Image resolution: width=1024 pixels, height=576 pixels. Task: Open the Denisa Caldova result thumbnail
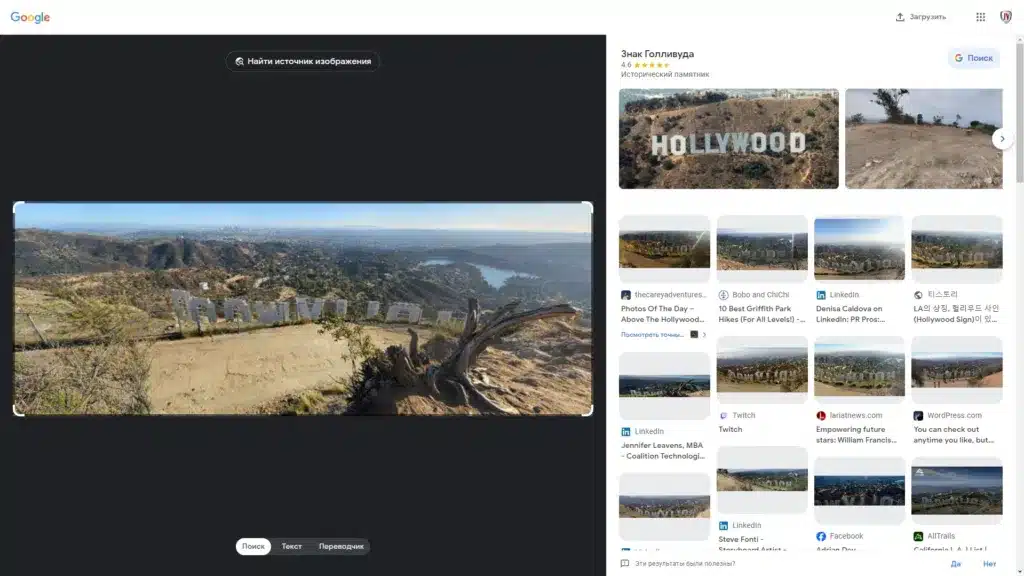click(x=859, y=249)
